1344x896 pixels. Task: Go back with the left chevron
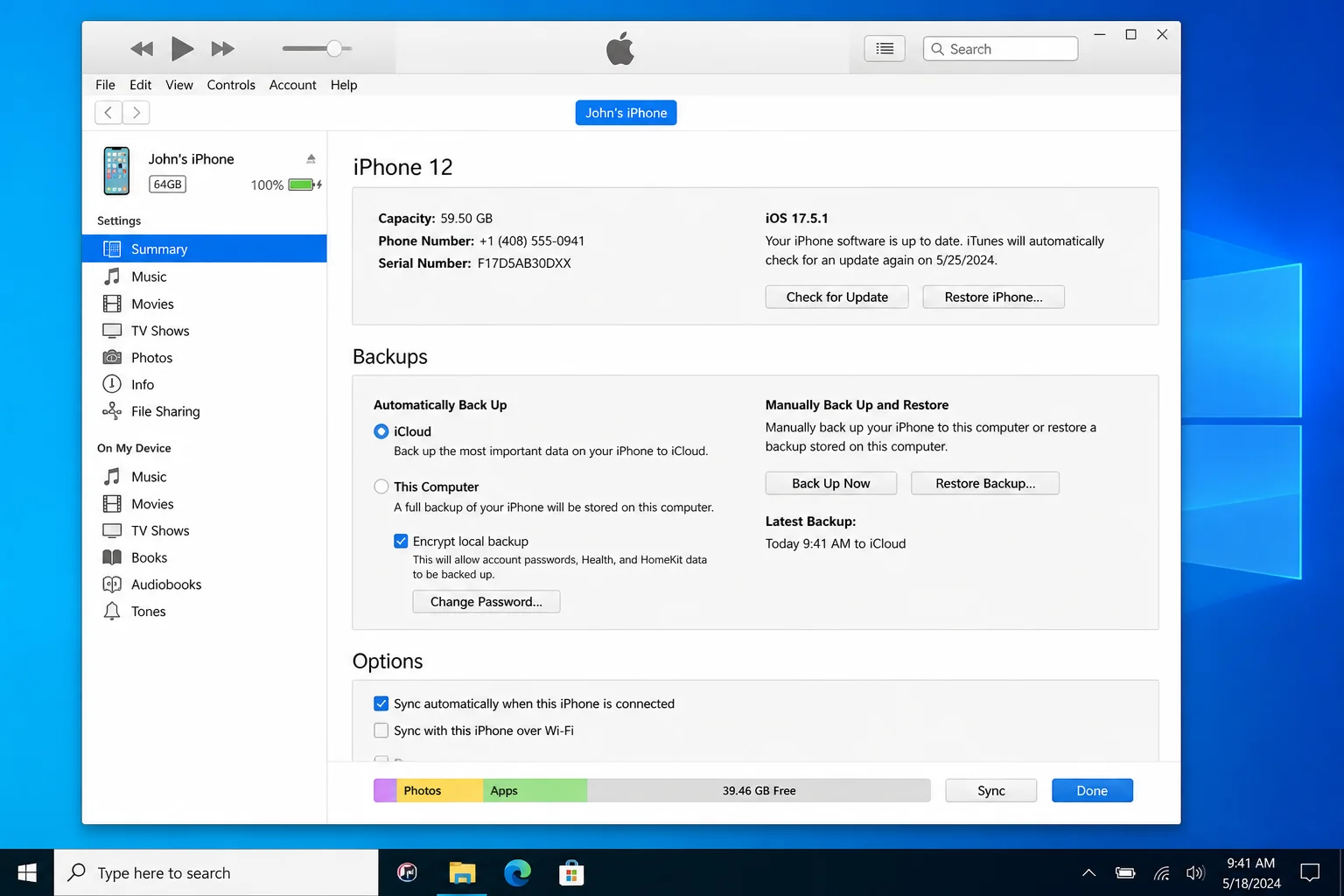click(x=108, y=113)
